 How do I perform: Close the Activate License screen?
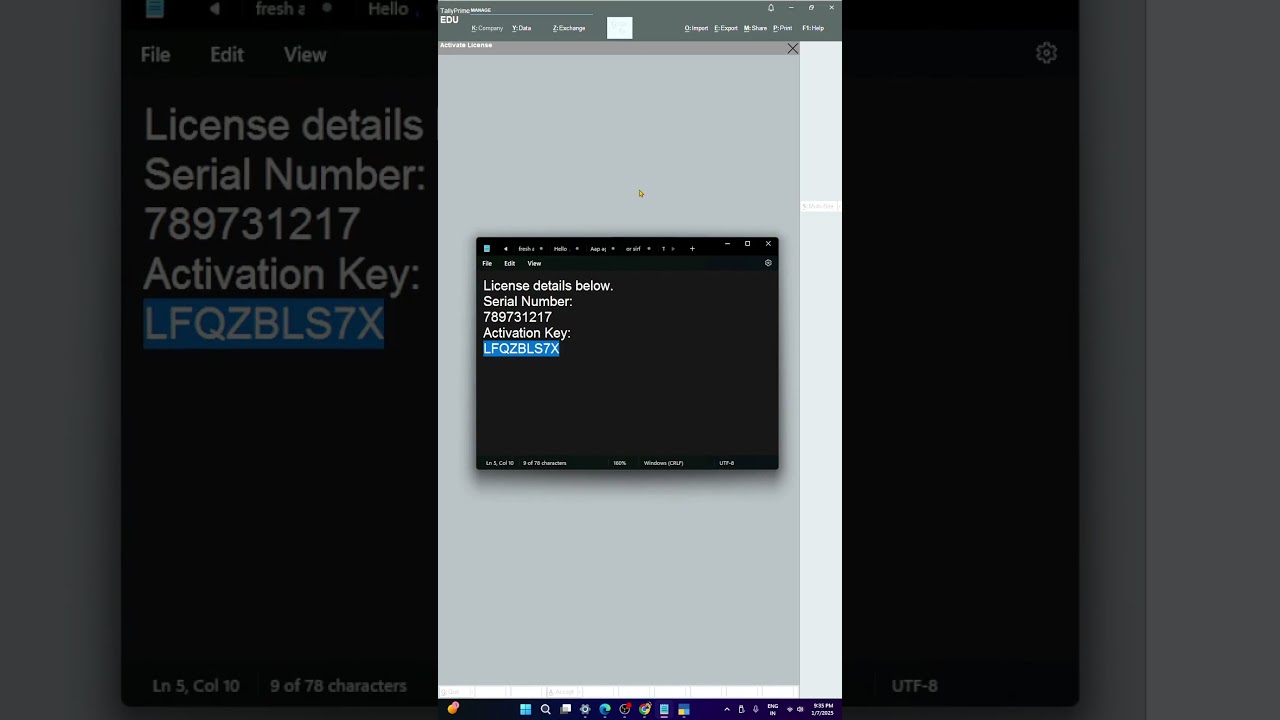point(793,48)
